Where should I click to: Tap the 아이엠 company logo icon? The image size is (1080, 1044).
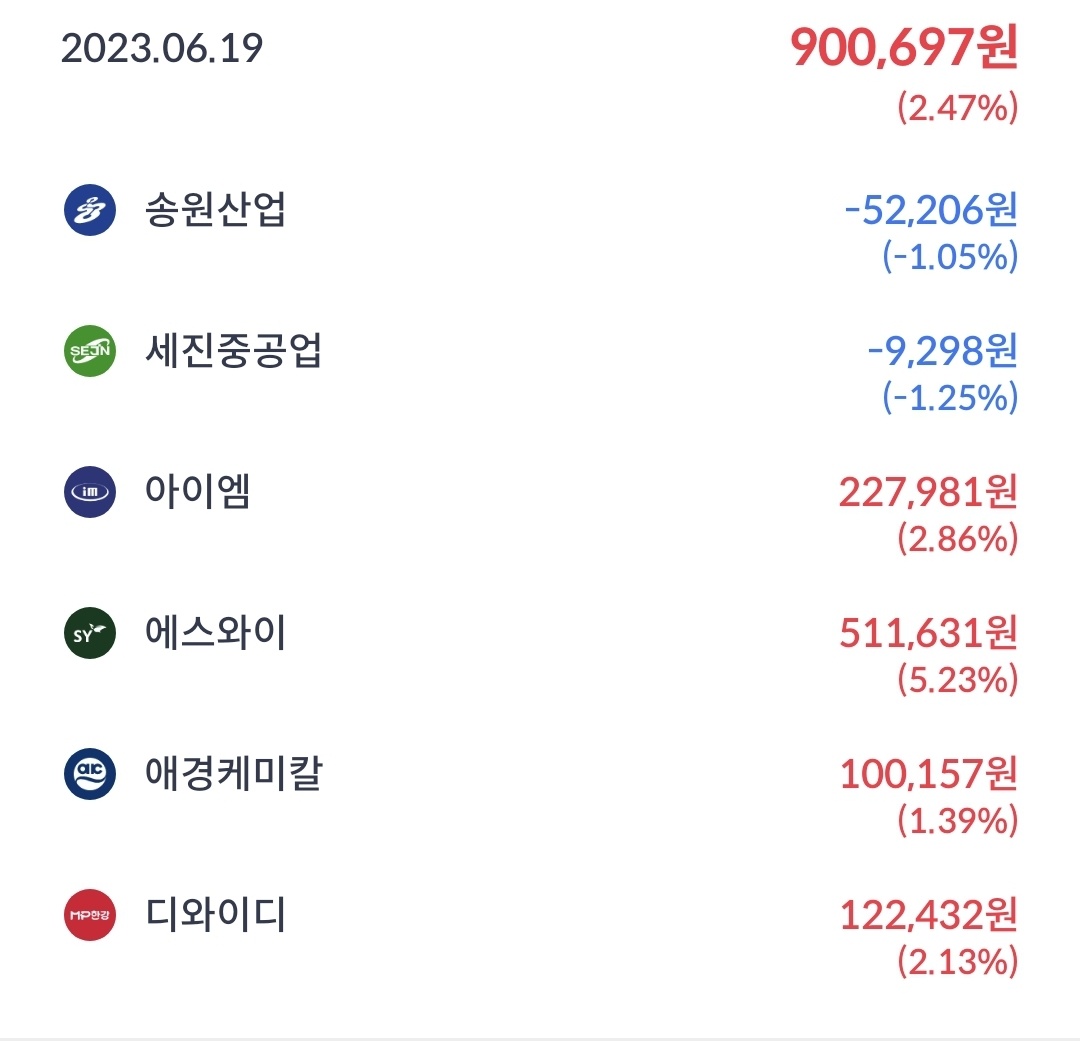pyautogui.click(x=90, y=492)
